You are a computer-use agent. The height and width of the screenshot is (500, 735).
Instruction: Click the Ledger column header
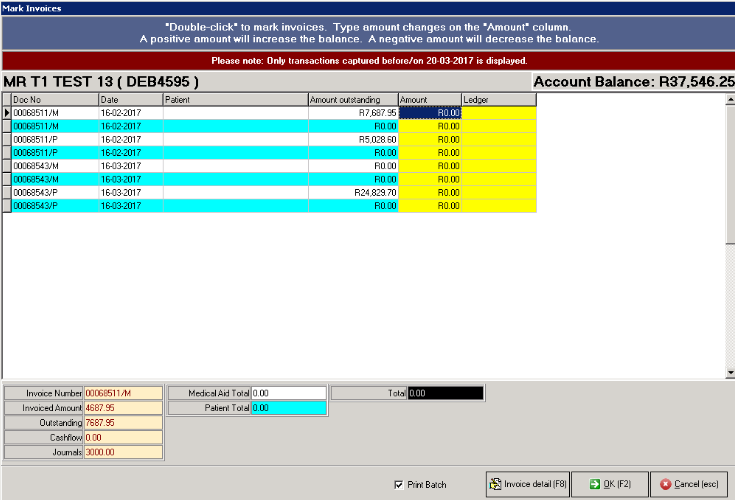pos(498,100)
